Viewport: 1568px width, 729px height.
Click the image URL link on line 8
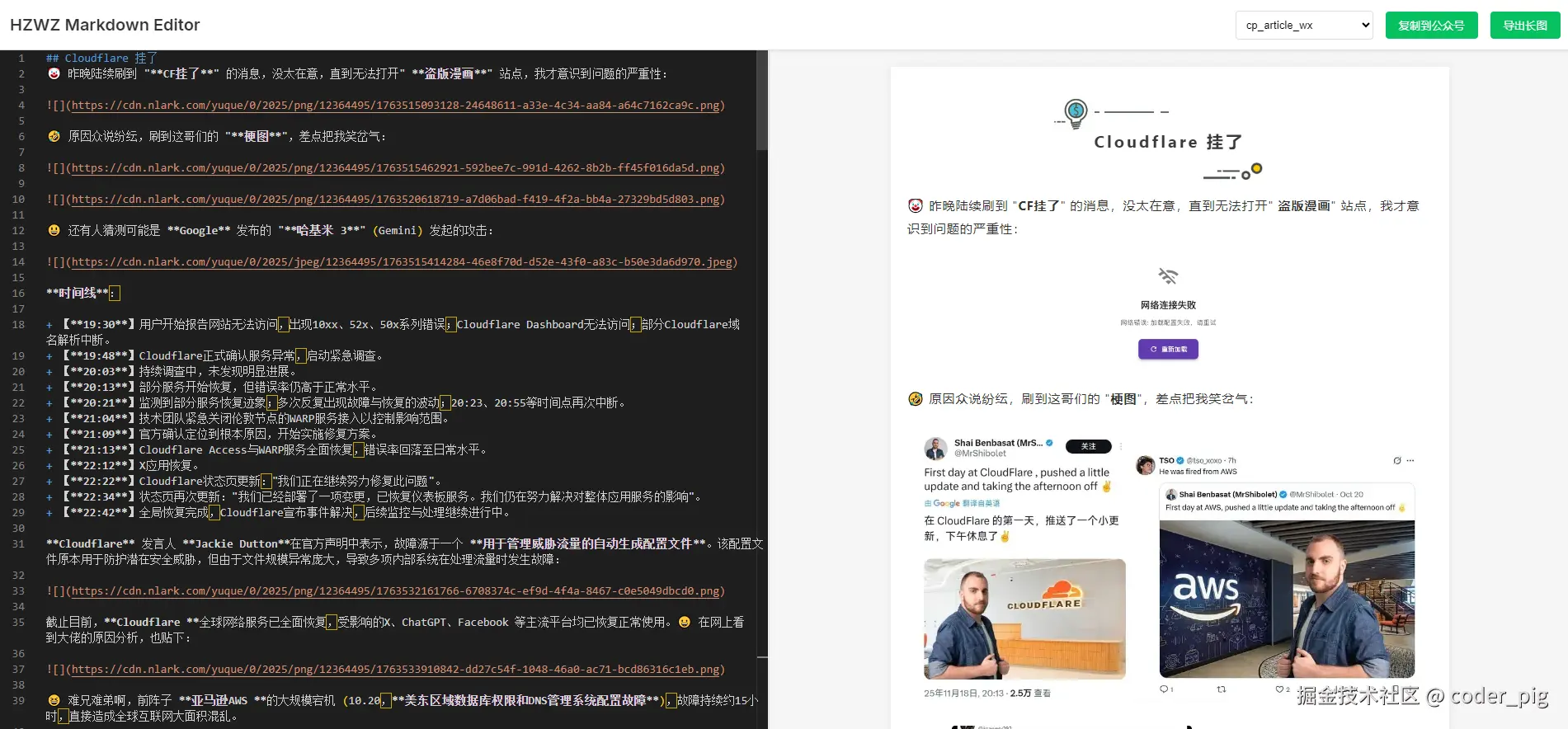click(395, 168)
